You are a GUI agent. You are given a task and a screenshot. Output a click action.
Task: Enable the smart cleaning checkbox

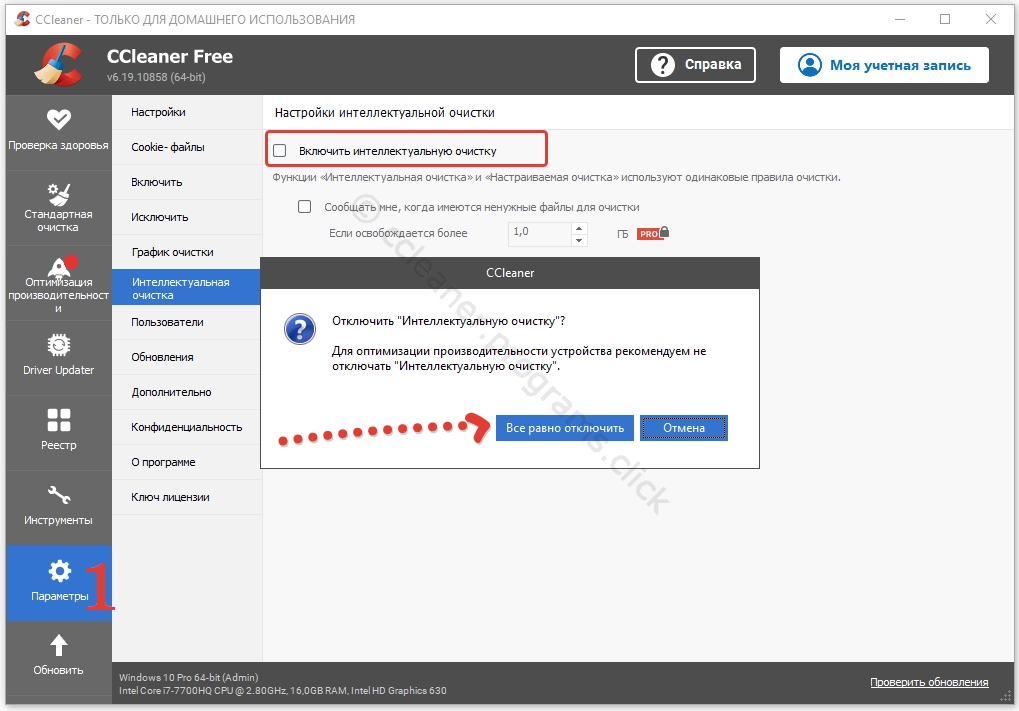[280, 151]
